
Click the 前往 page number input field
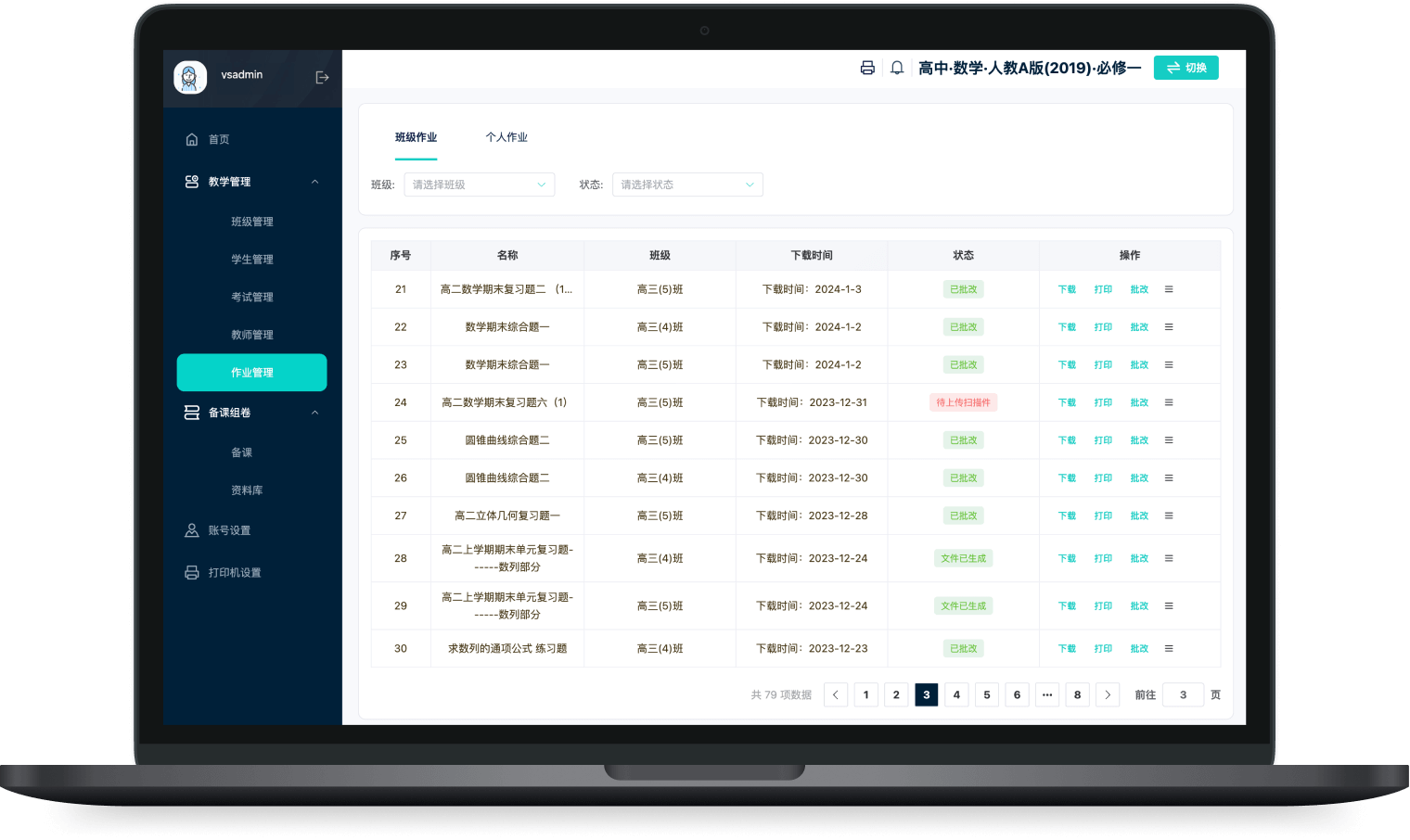click(1184, 694)
